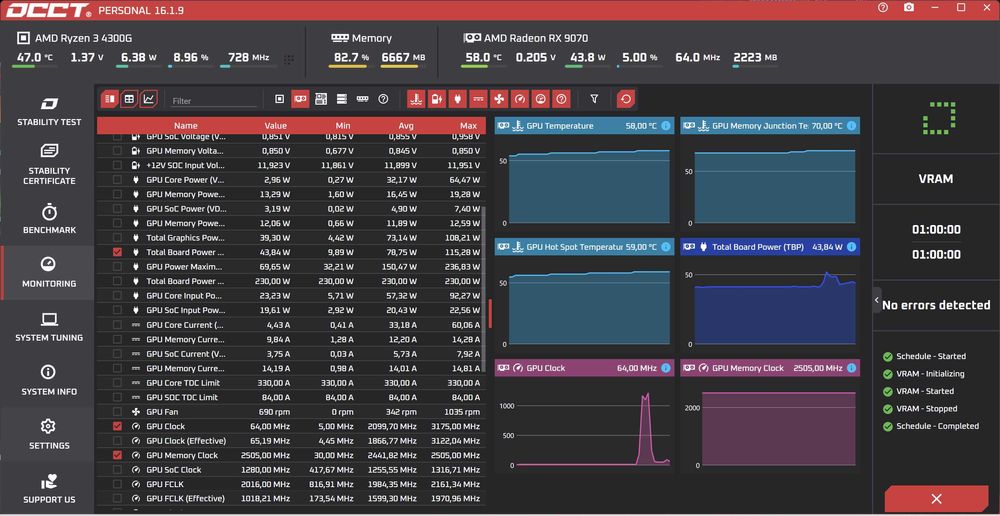Open info icon on GPU Clock graph
This screenshot has height=516, width=1000.
666,368
